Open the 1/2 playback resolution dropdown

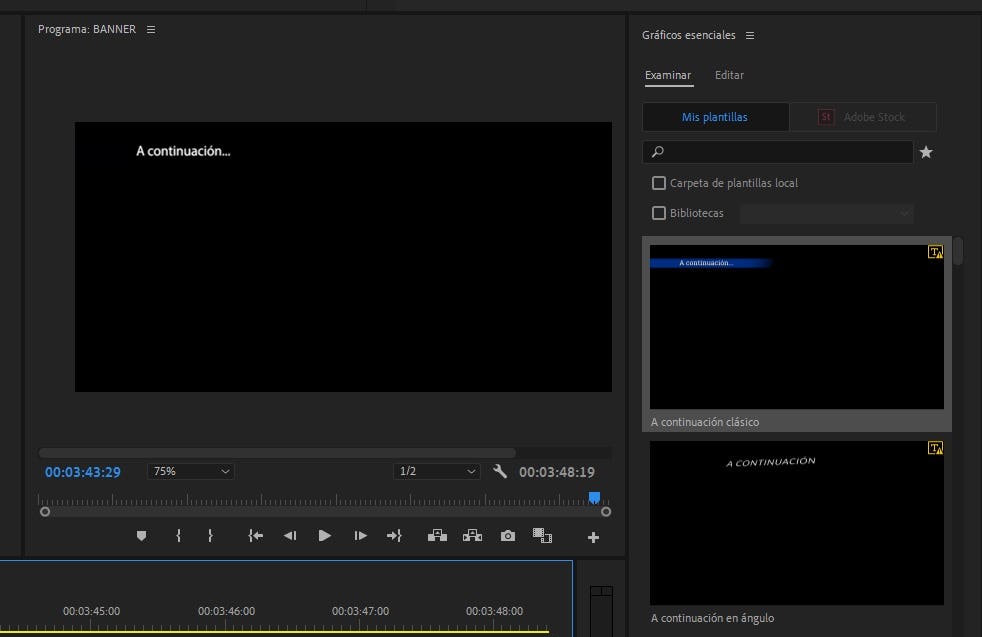tap(437, 471)
